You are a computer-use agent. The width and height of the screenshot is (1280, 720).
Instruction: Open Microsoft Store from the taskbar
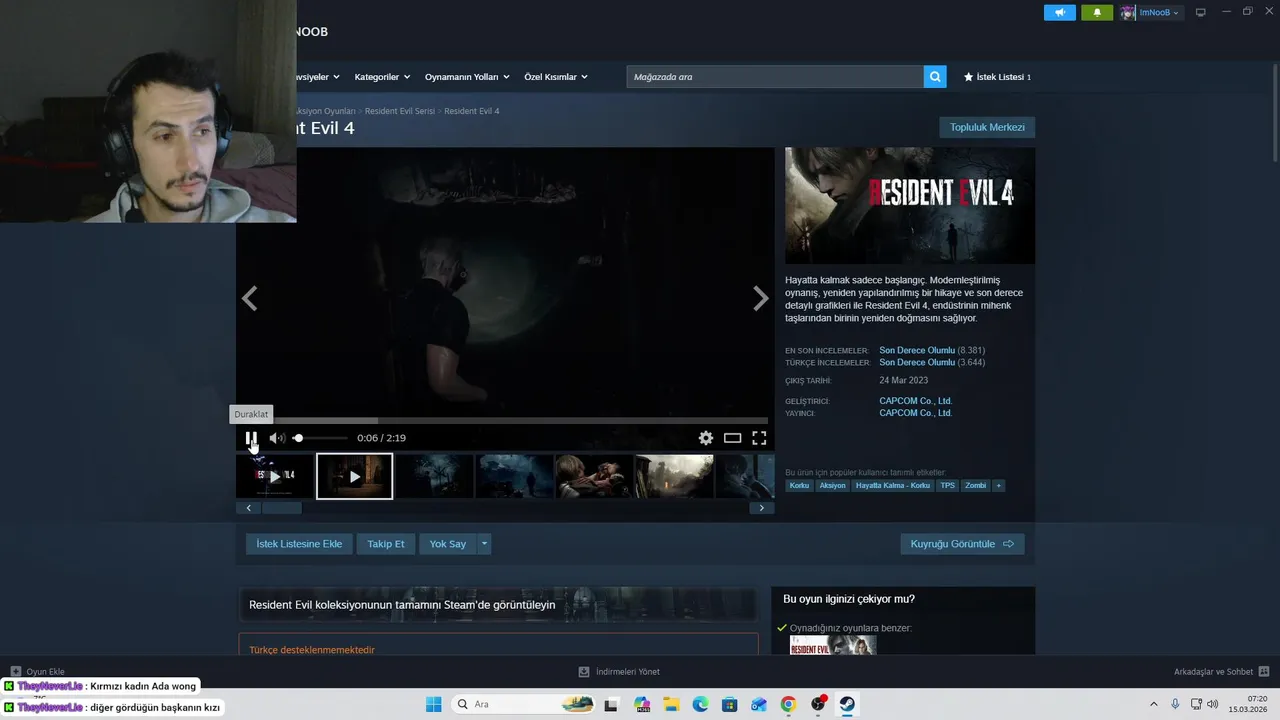pos(729,704)
